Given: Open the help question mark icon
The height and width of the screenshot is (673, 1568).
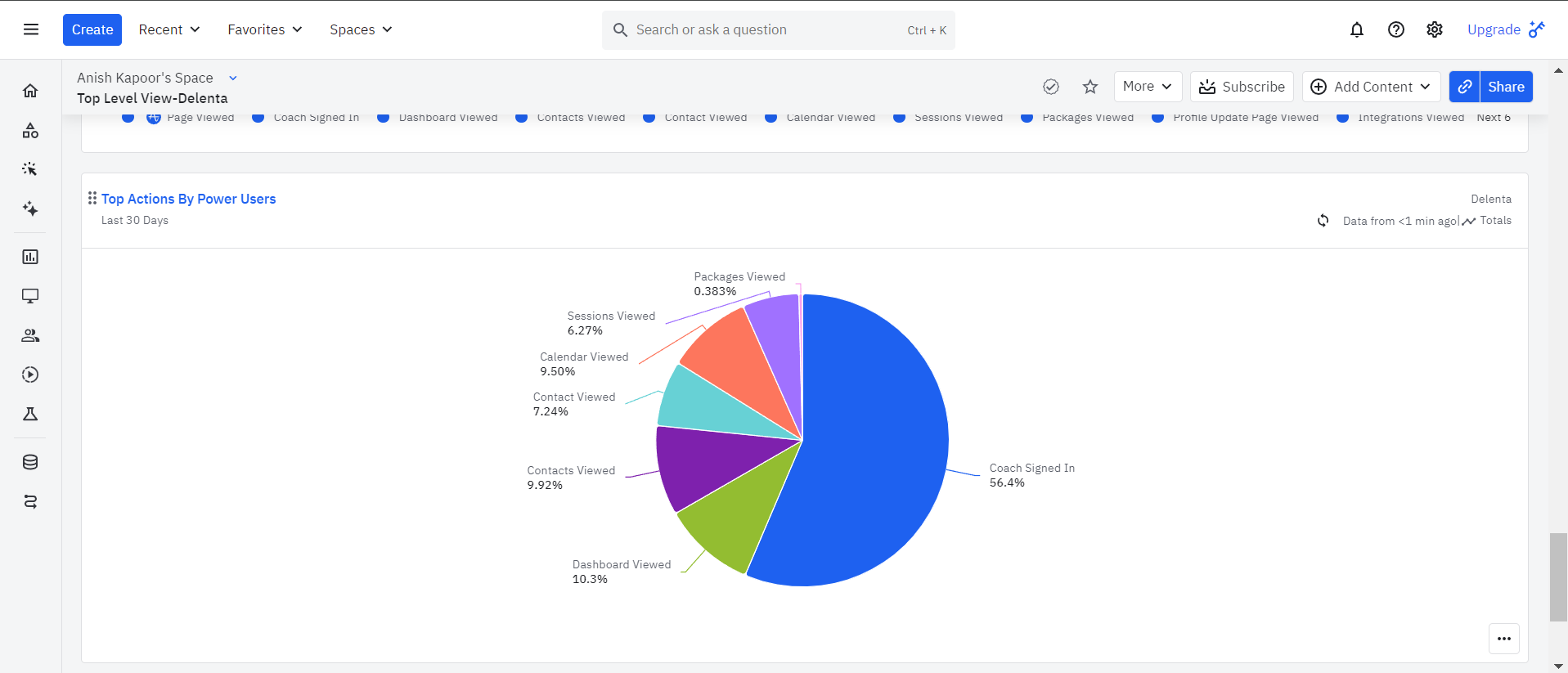Looking at the screenshot, I should pos(1395,29).
